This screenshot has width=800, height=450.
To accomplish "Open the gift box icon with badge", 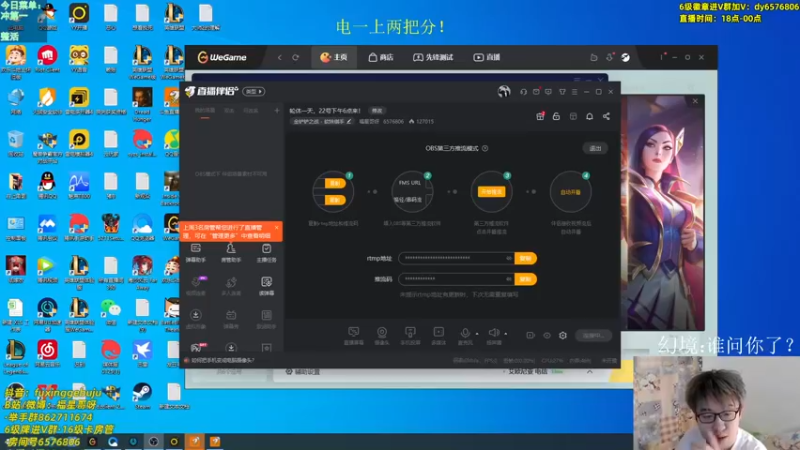I will pyautogui.click(x=540, y=116).
